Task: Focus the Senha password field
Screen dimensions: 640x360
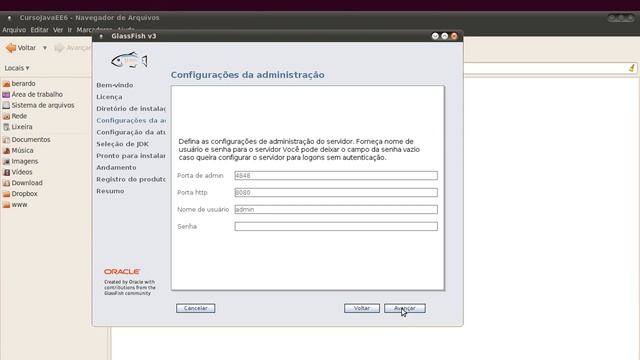Action: tap(336, 226)
